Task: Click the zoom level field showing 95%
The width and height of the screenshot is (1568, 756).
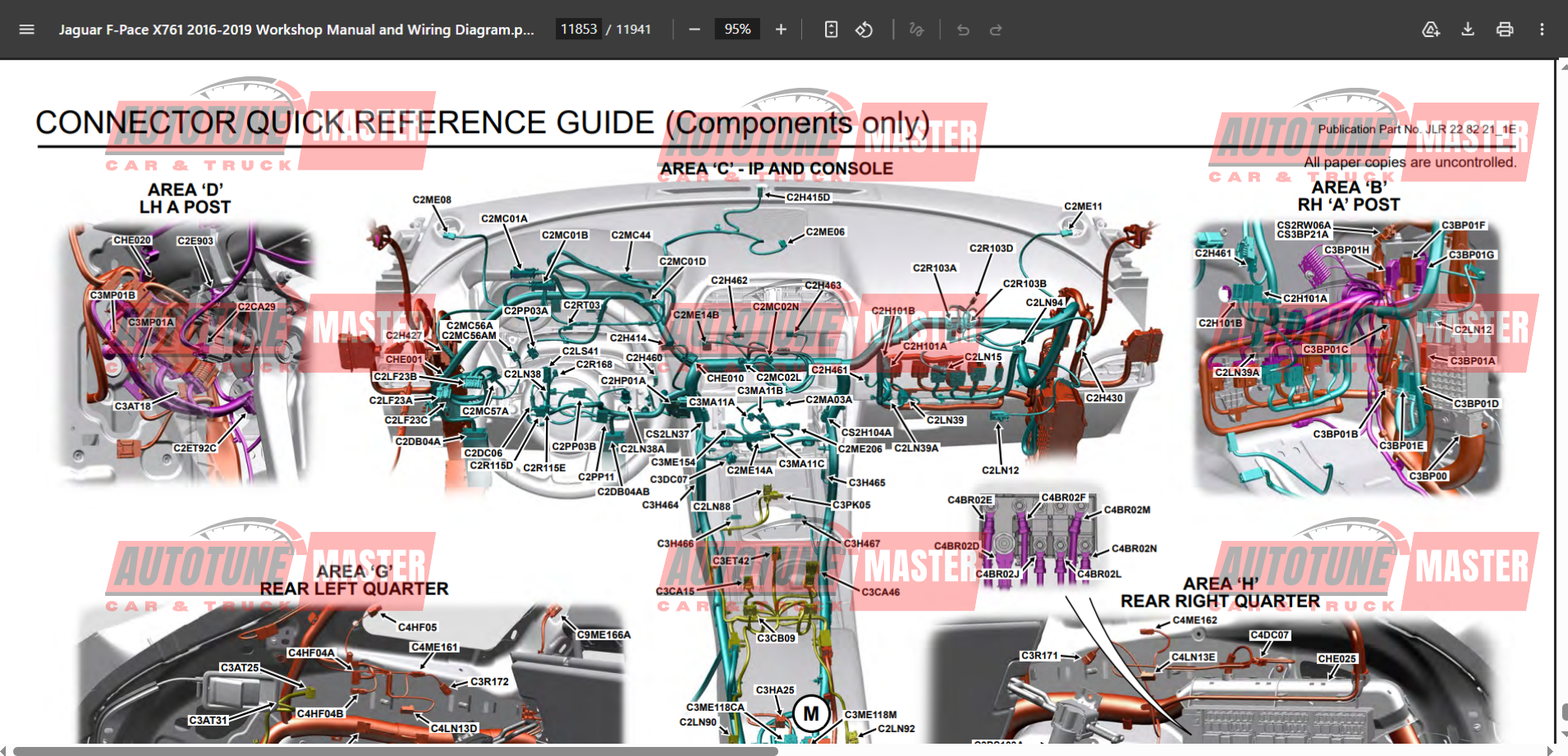Action: [x=737, y=30]
